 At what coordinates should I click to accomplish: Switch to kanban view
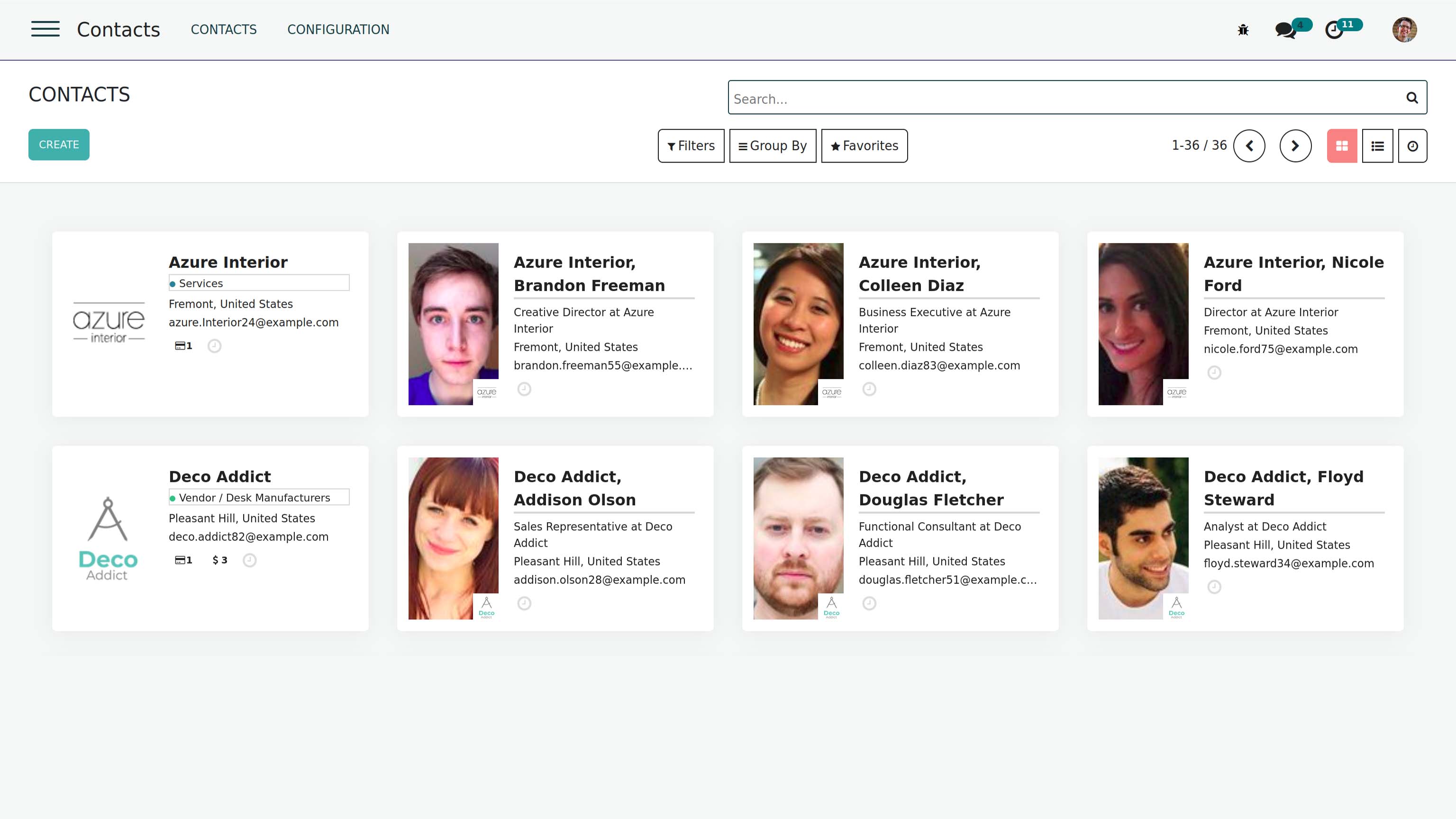point(1342,146)
